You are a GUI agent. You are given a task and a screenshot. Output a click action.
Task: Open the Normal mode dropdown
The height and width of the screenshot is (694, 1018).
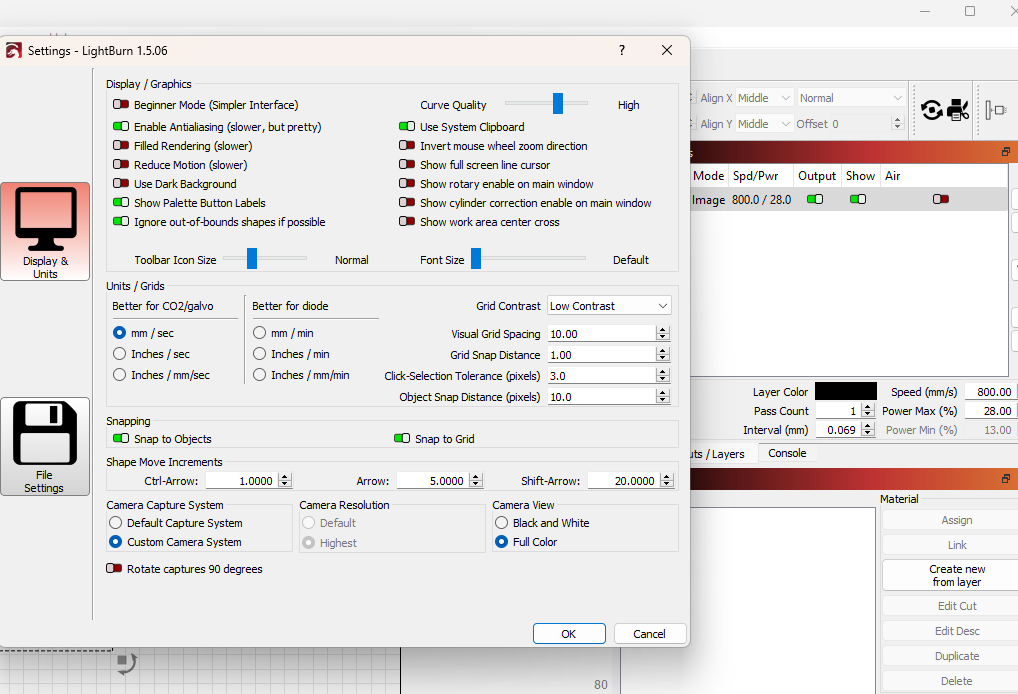[851, 98]
